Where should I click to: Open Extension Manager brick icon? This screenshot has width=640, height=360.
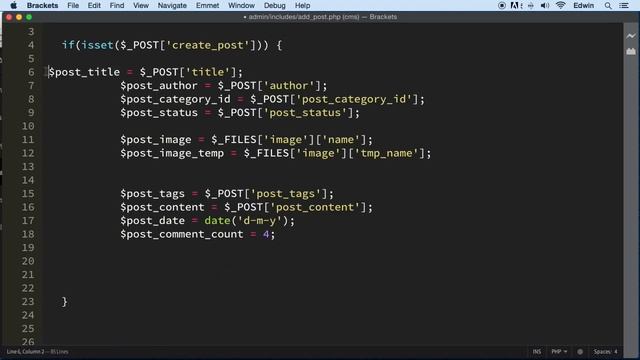[631, 51]
